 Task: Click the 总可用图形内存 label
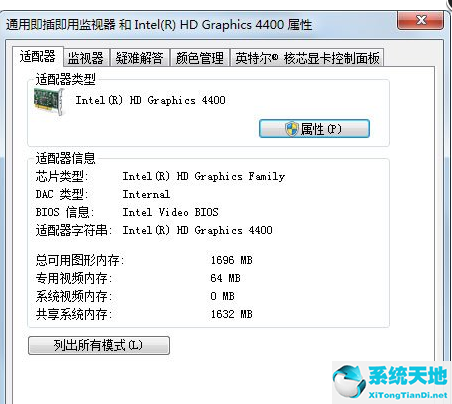[80, 260]
